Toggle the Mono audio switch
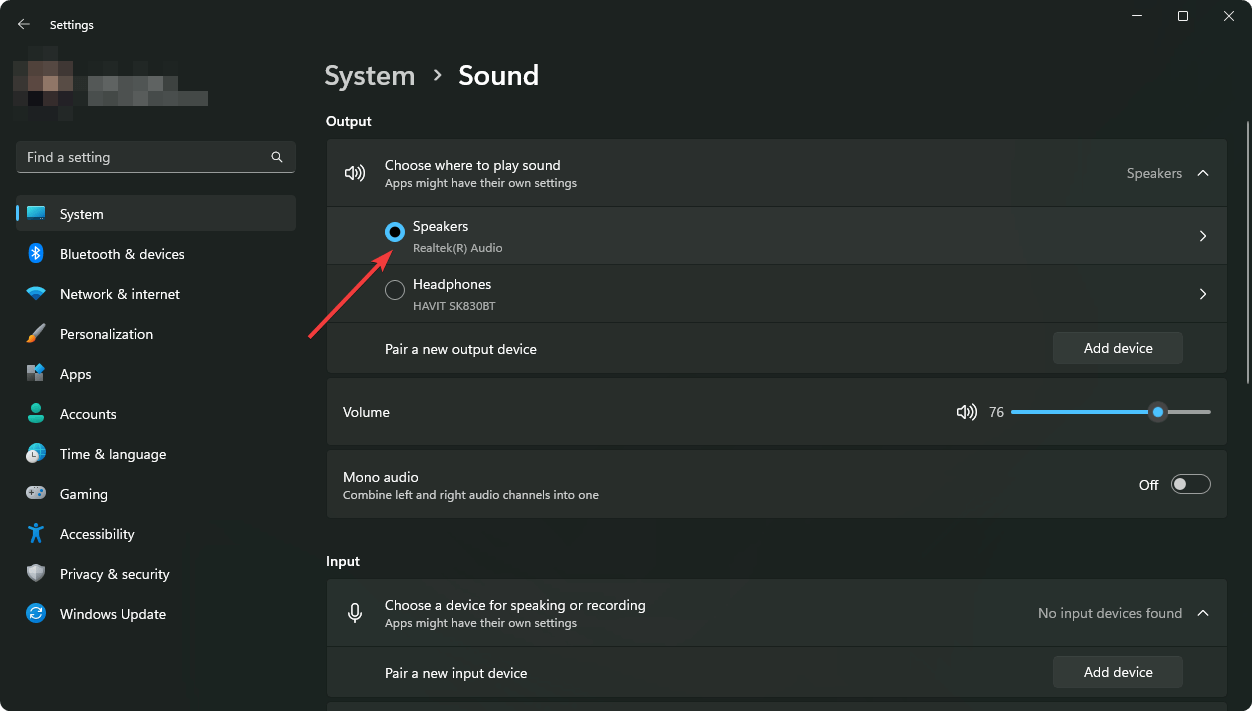 click(x=1191, y=485)
